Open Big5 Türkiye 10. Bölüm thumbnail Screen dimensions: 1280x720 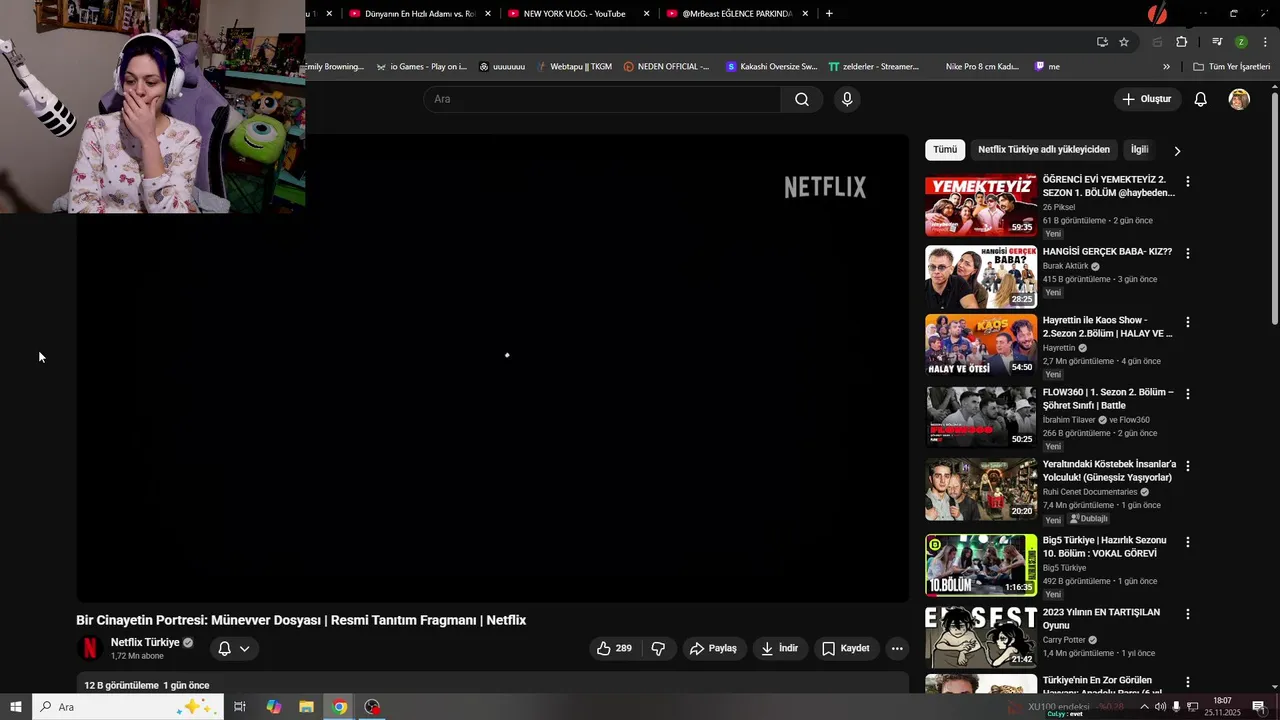point(981,565)
